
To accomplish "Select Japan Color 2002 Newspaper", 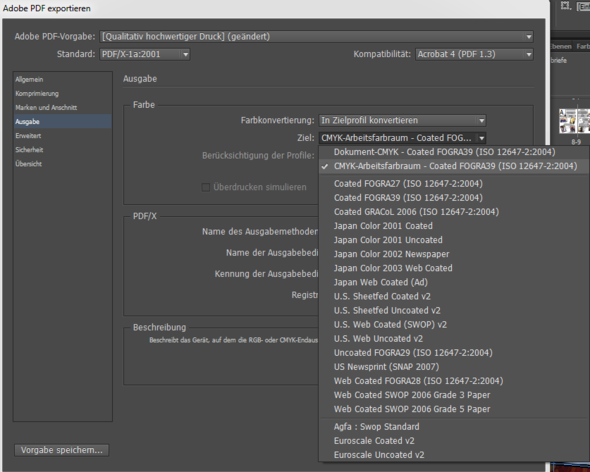I will [x=454, y=254].
